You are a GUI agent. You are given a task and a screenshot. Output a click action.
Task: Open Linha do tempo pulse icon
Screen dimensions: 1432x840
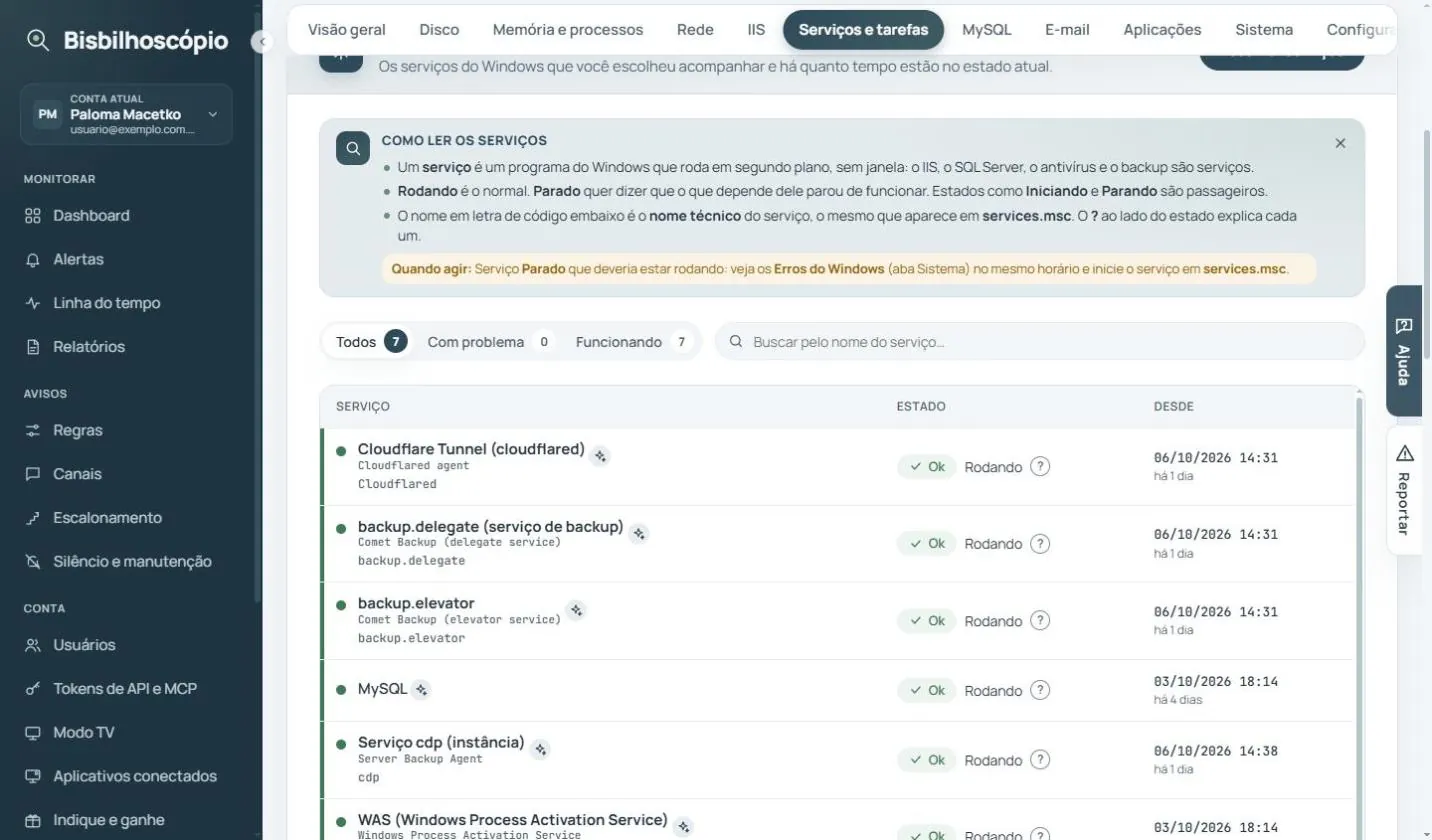(32, 303)
